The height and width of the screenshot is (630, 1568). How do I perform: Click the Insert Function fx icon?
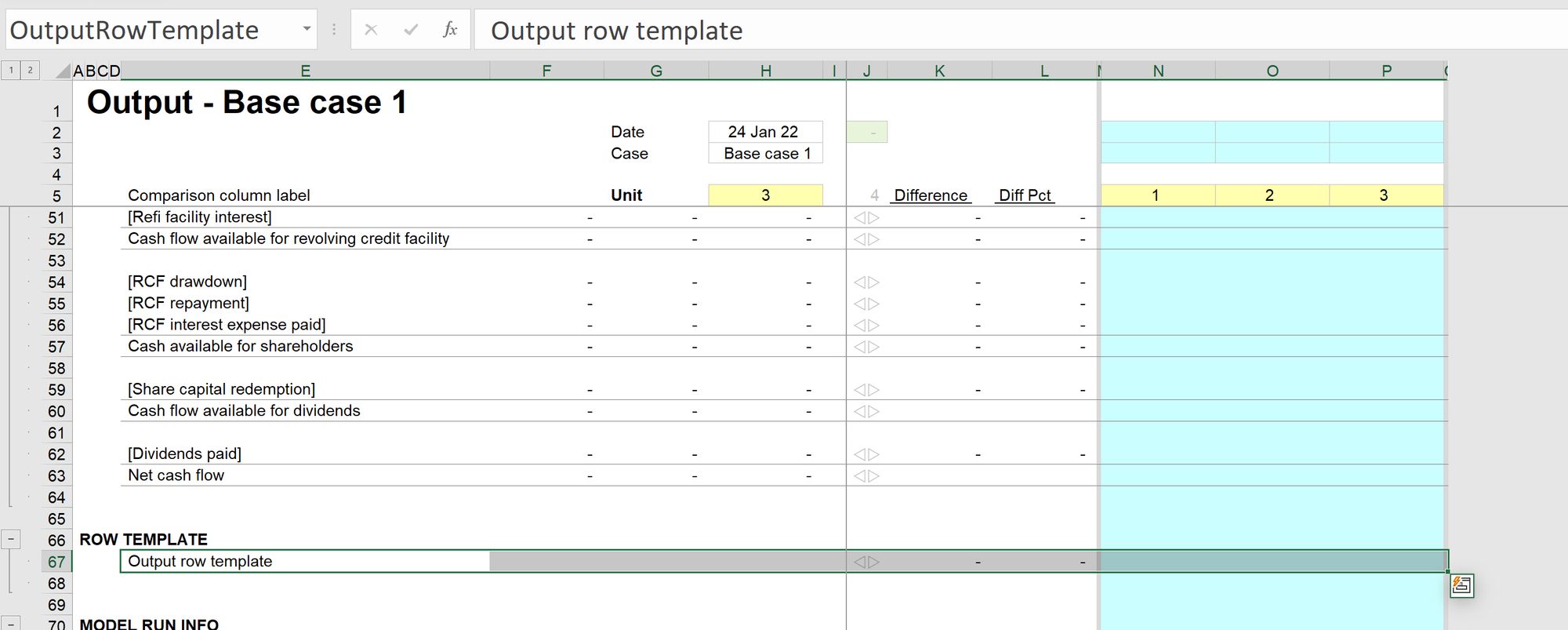pos(450,30)
